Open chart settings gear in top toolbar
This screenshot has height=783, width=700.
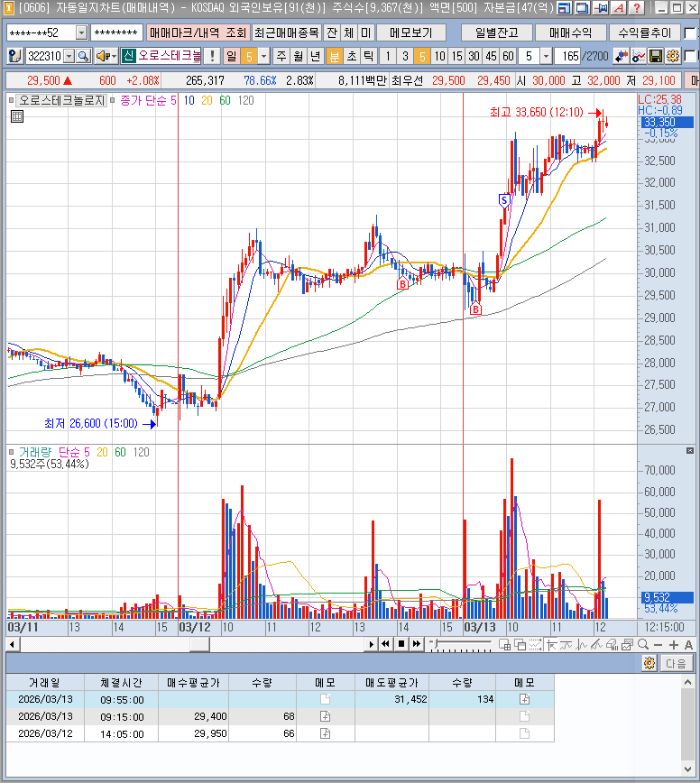point(673,56)
